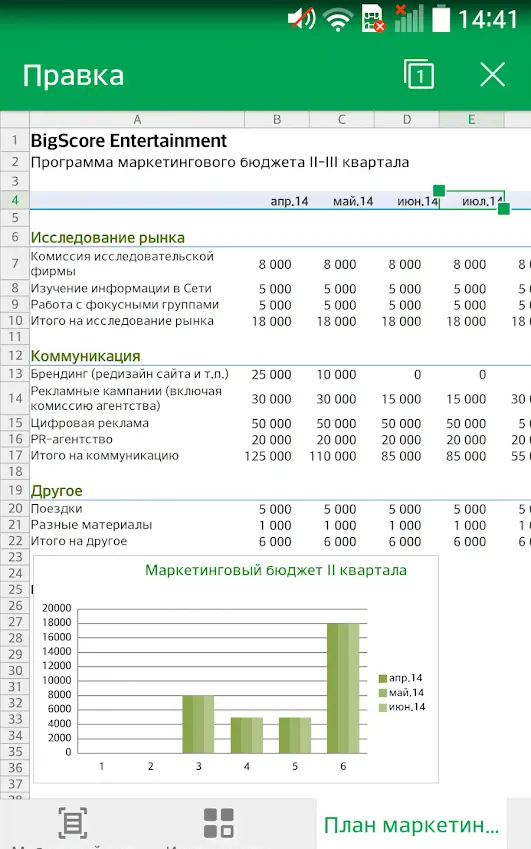Select column B header
The height and width of the screenshot is (849, 531).
pyautogui.click(x=277, y=119)
